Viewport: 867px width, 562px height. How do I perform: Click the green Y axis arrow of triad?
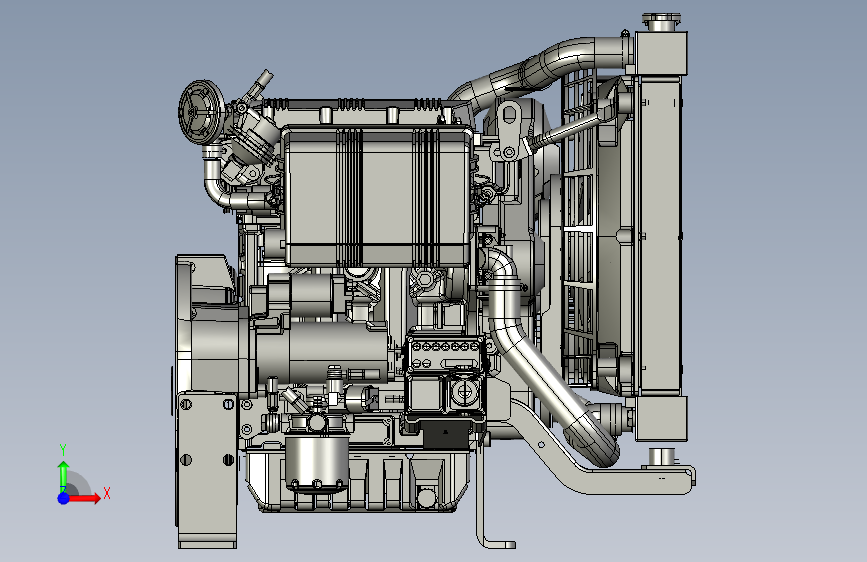coord(63,476)
